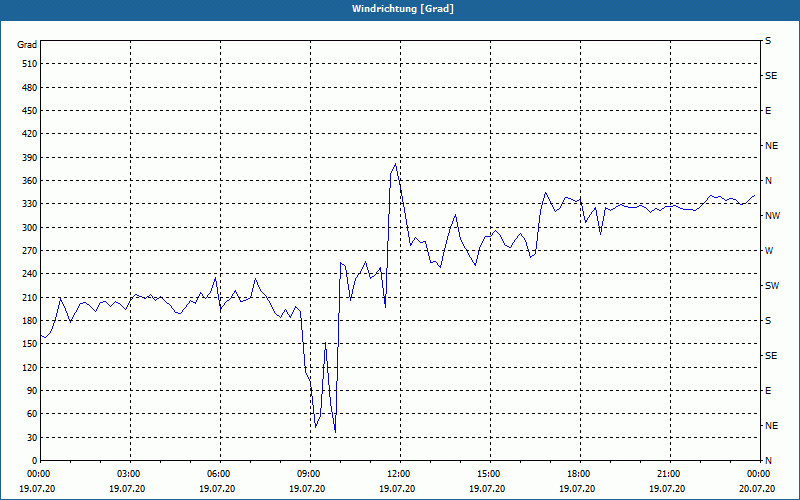
Task: Click the 0 value of the degree axis
Action: pyautogui.click(x=34, y=461)
